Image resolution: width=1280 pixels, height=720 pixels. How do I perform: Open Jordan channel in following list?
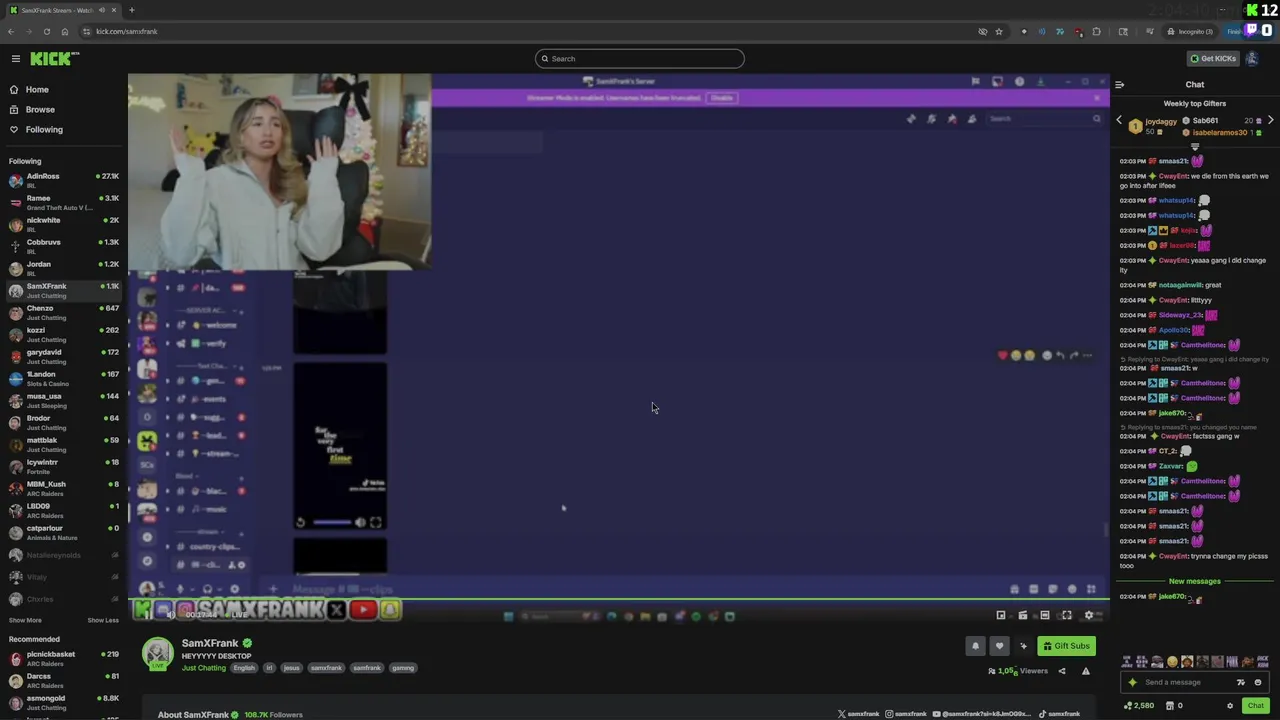62,268
